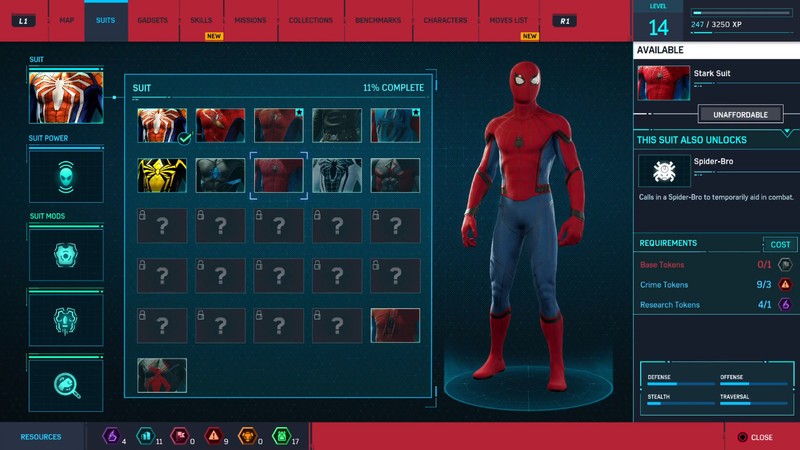Open the currently equipped suit slot
Screen dimensions: 800x450
click(x=66, y=97)
